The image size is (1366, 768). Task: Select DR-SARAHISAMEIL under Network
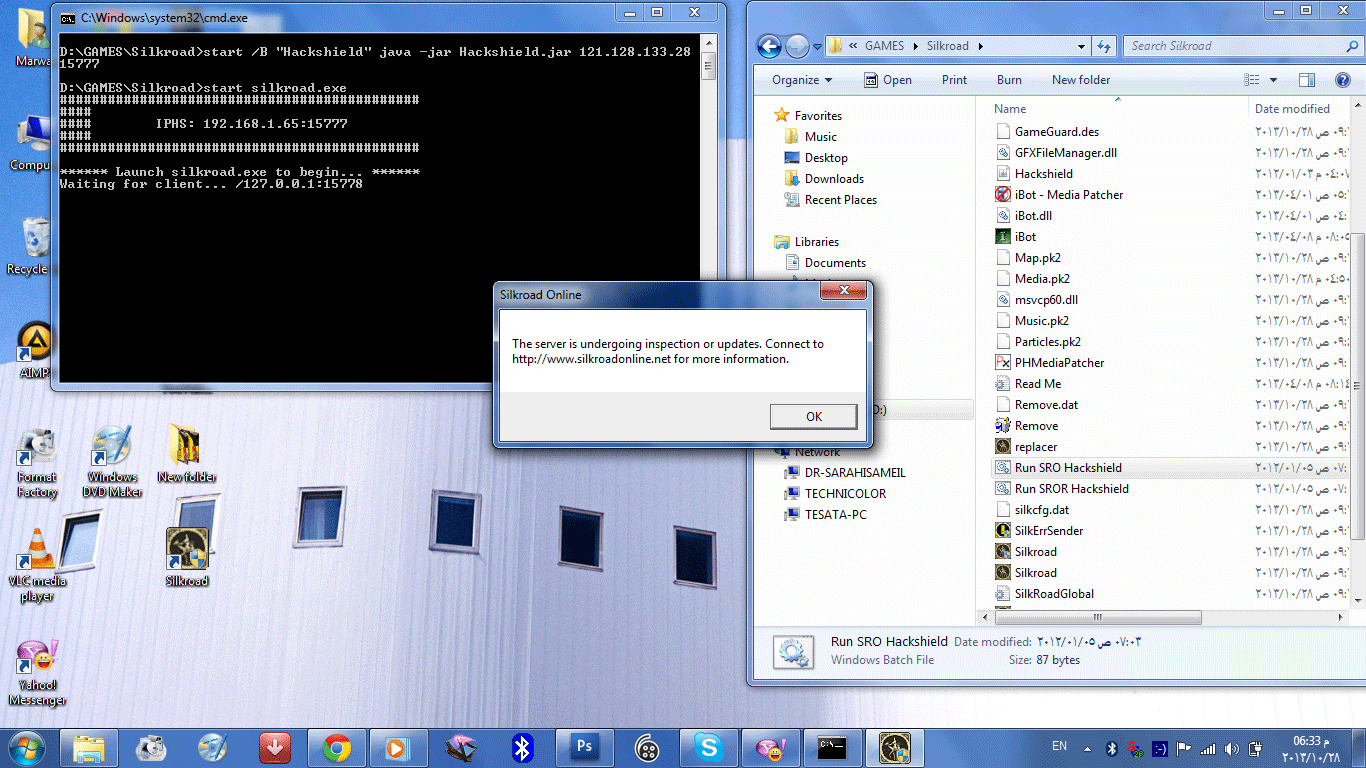click(x=844, y=472)
